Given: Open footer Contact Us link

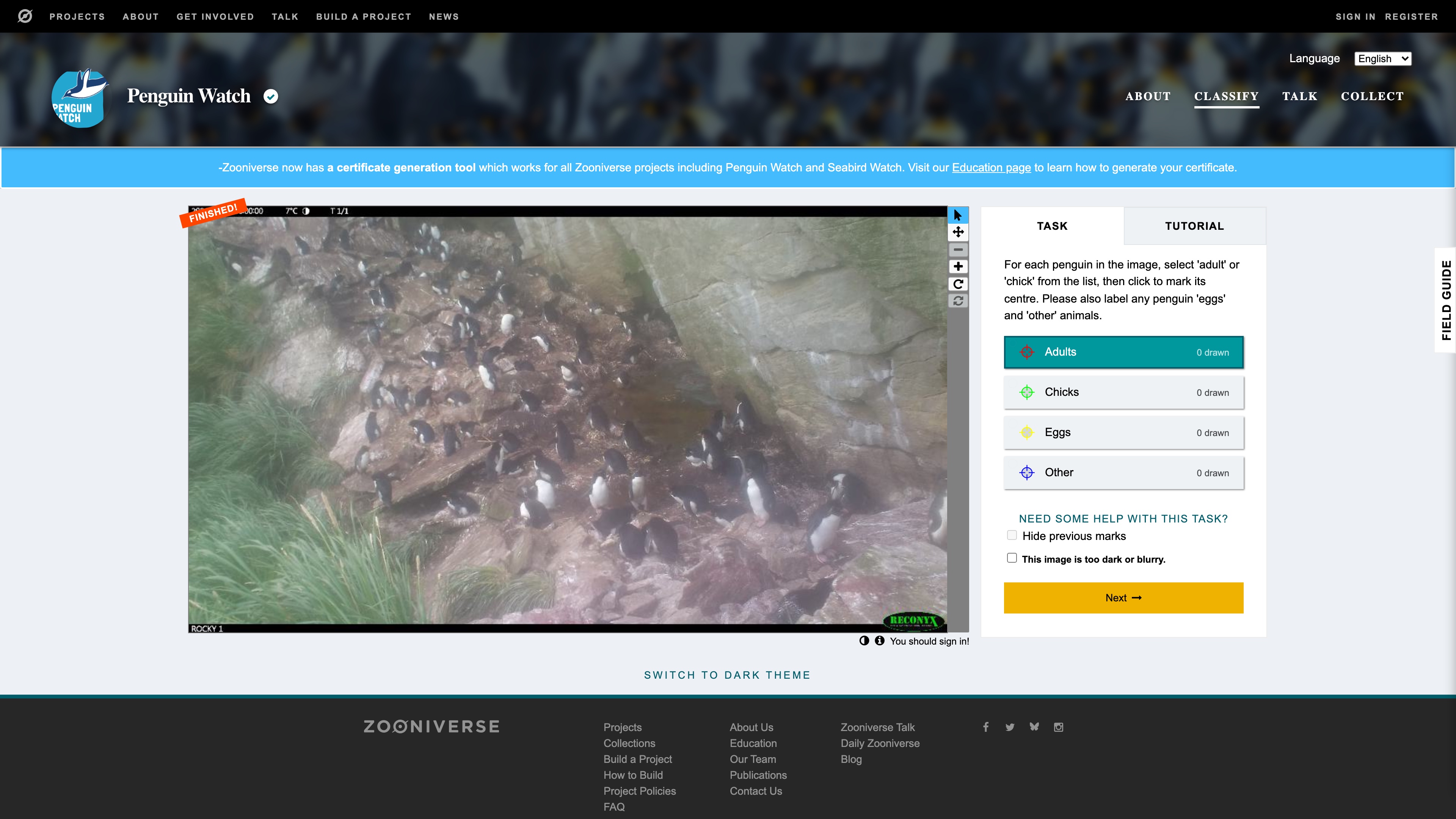Looking at the screenshot, I should coord(756,791).
